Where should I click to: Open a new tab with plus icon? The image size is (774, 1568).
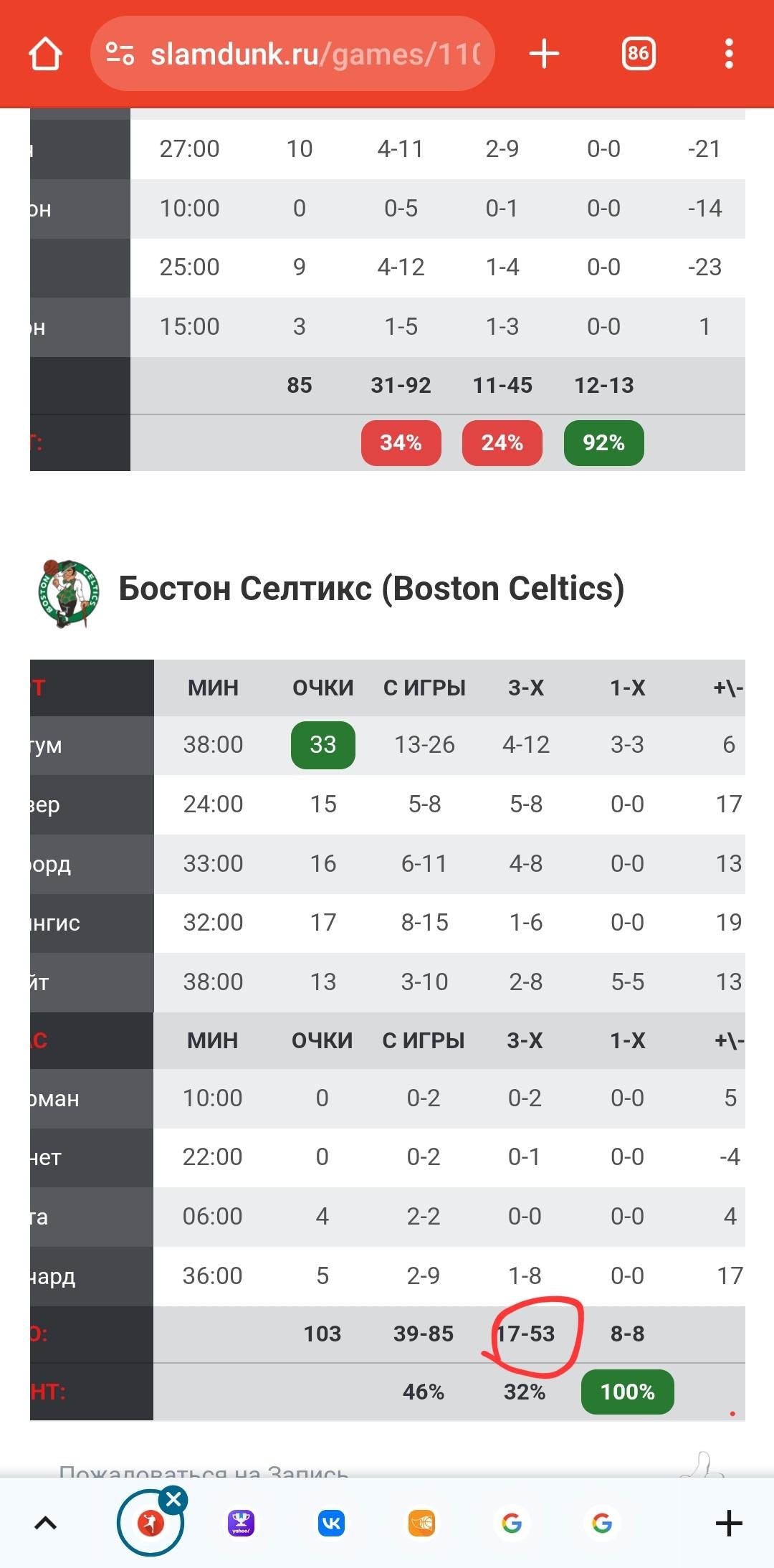tap(544, 54)
